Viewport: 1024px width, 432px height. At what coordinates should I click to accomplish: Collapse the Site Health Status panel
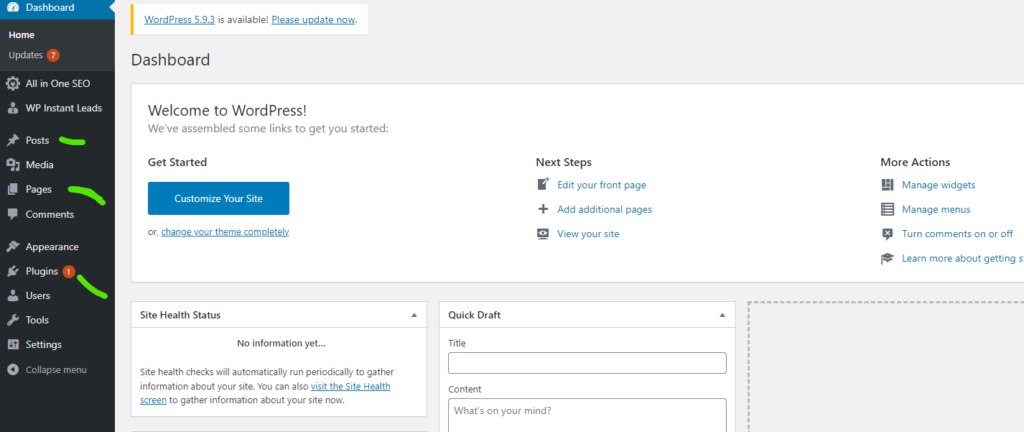pyautogui.click(x=414, y=315)
